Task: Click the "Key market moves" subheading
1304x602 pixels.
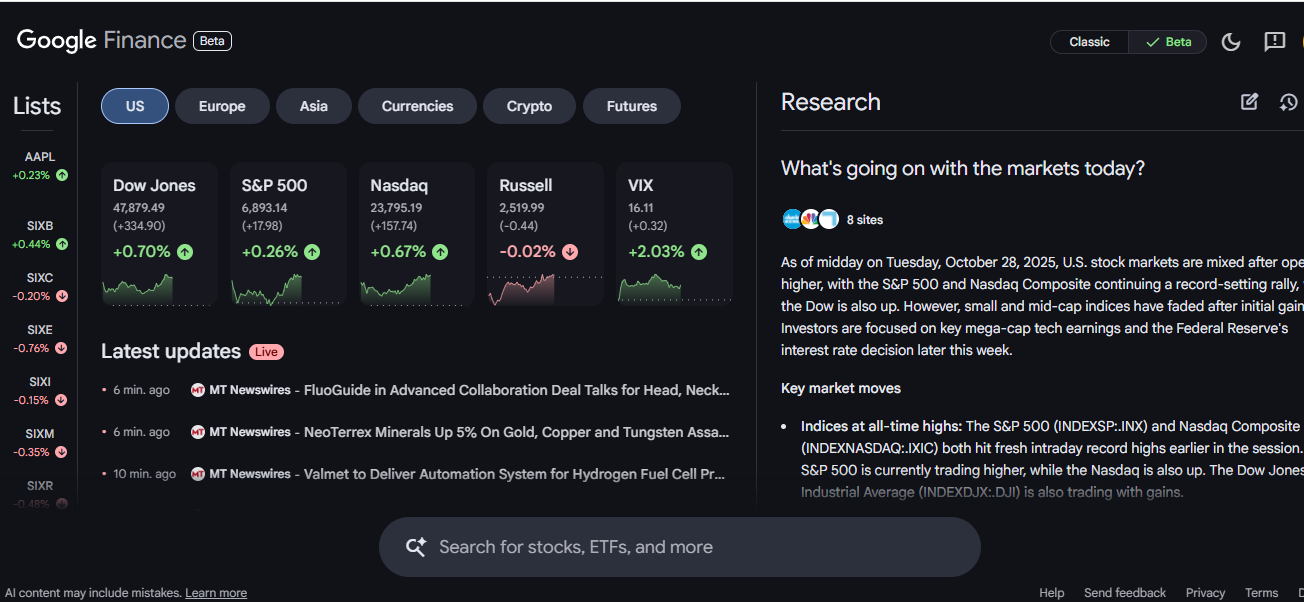Action: 841,388
